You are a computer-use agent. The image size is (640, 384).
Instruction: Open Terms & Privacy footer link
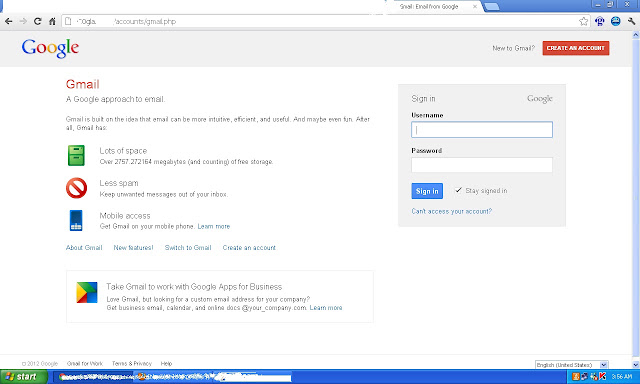point(132,364)
